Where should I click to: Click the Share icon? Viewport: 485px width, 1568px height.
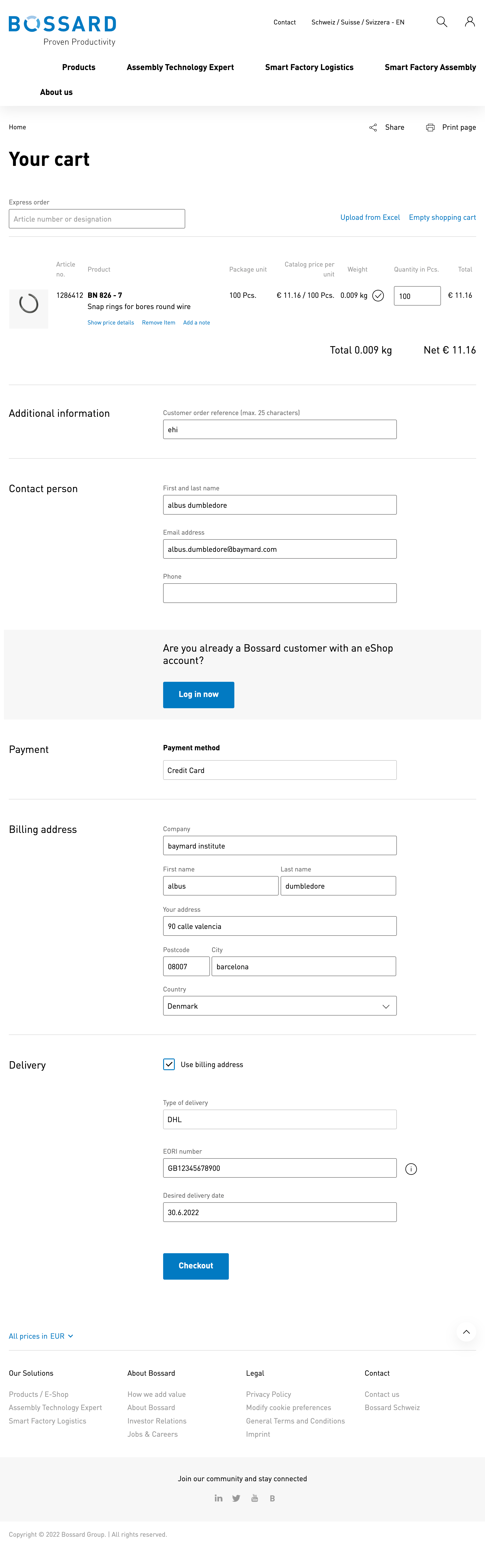[x=373, y=127]
